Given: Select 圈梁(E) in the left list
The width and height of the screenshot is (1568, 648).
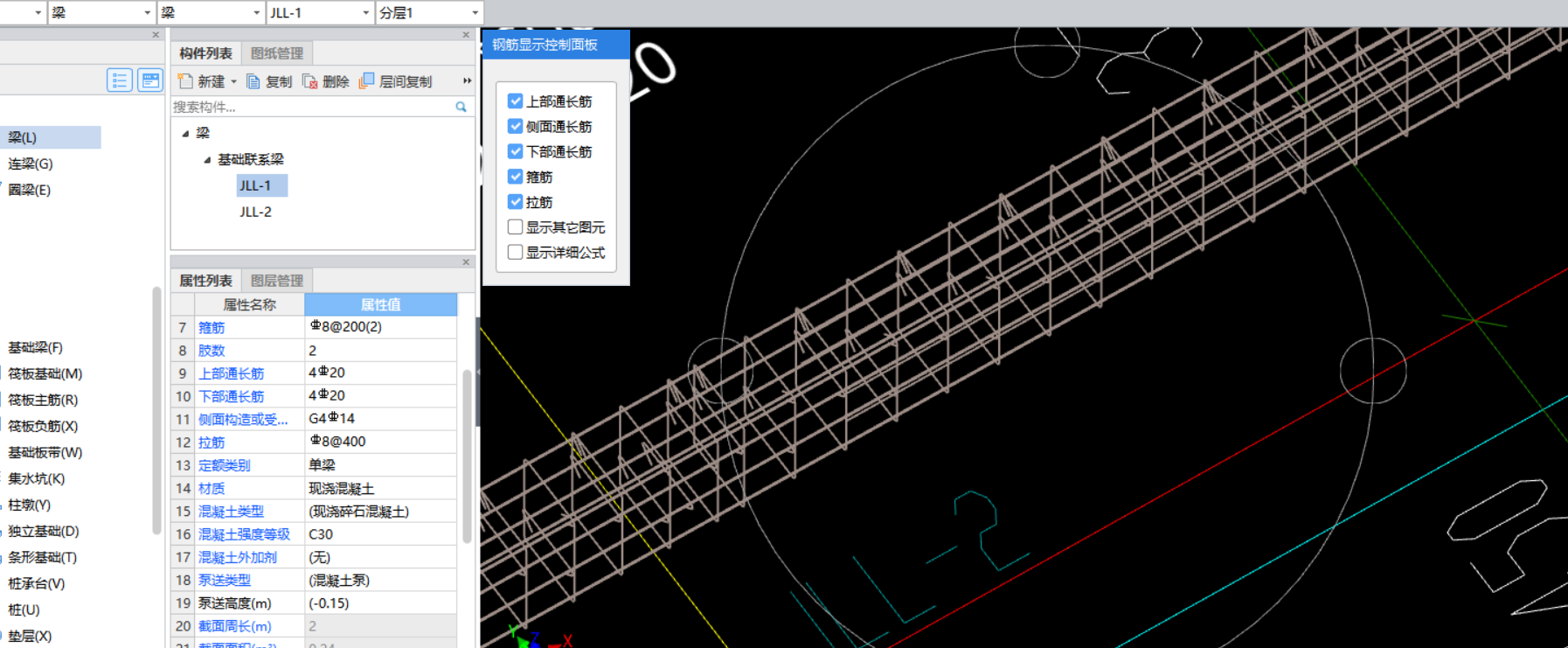Looking at the screenshot, I should pos(30,190).
